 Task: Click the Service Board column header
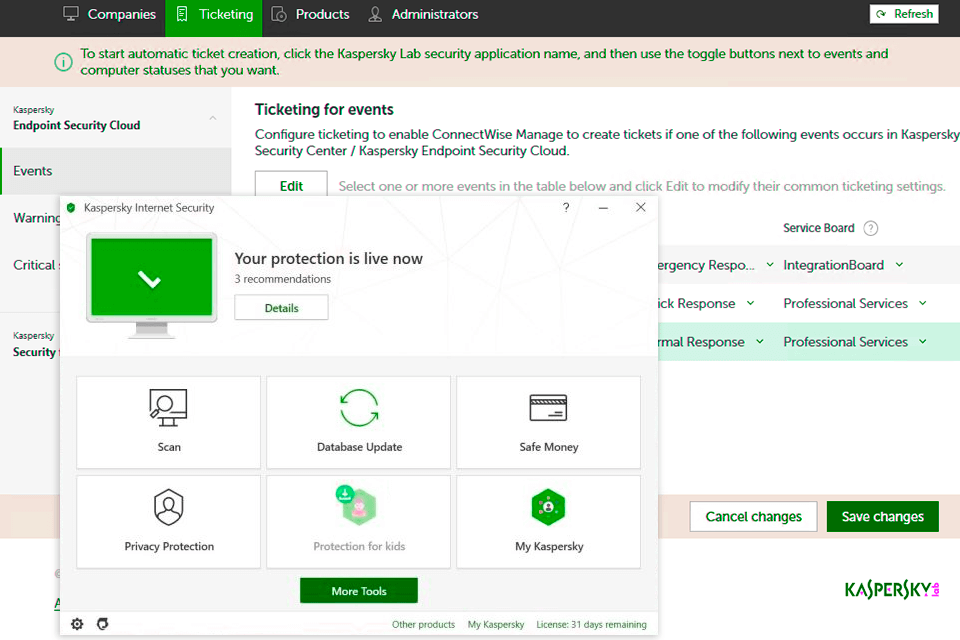[x=819, y=228]
